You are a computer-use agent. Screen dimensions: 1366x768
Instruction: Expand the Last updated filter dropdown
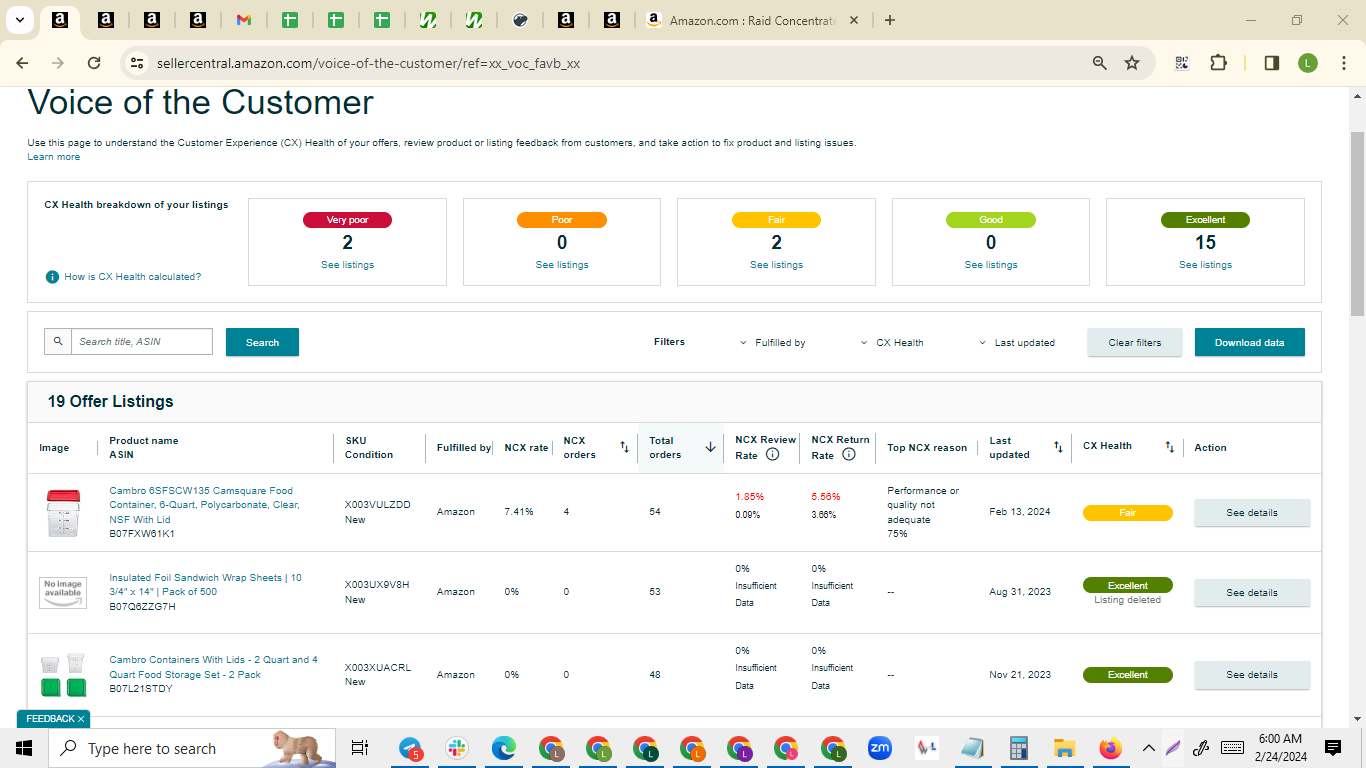(x=1017, y=343)
